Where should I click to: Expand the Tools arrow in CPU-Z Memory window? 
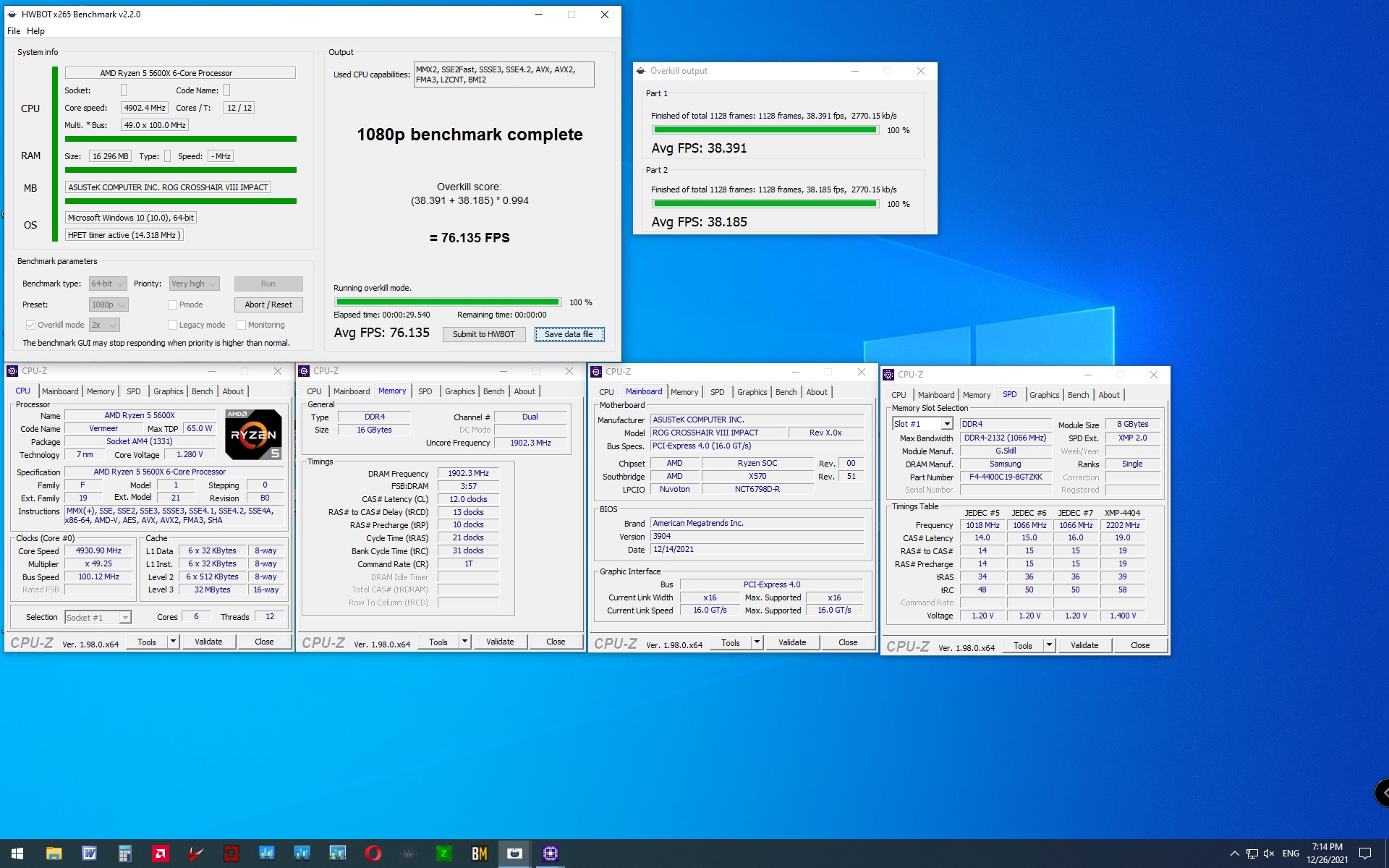tap(464, 642)
